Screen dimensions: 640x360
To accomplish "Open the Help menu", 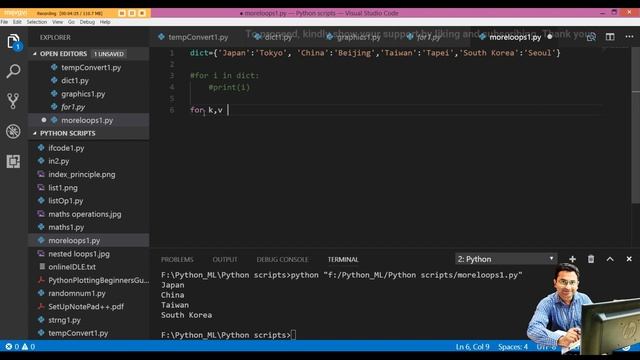I will coord(105,22).
